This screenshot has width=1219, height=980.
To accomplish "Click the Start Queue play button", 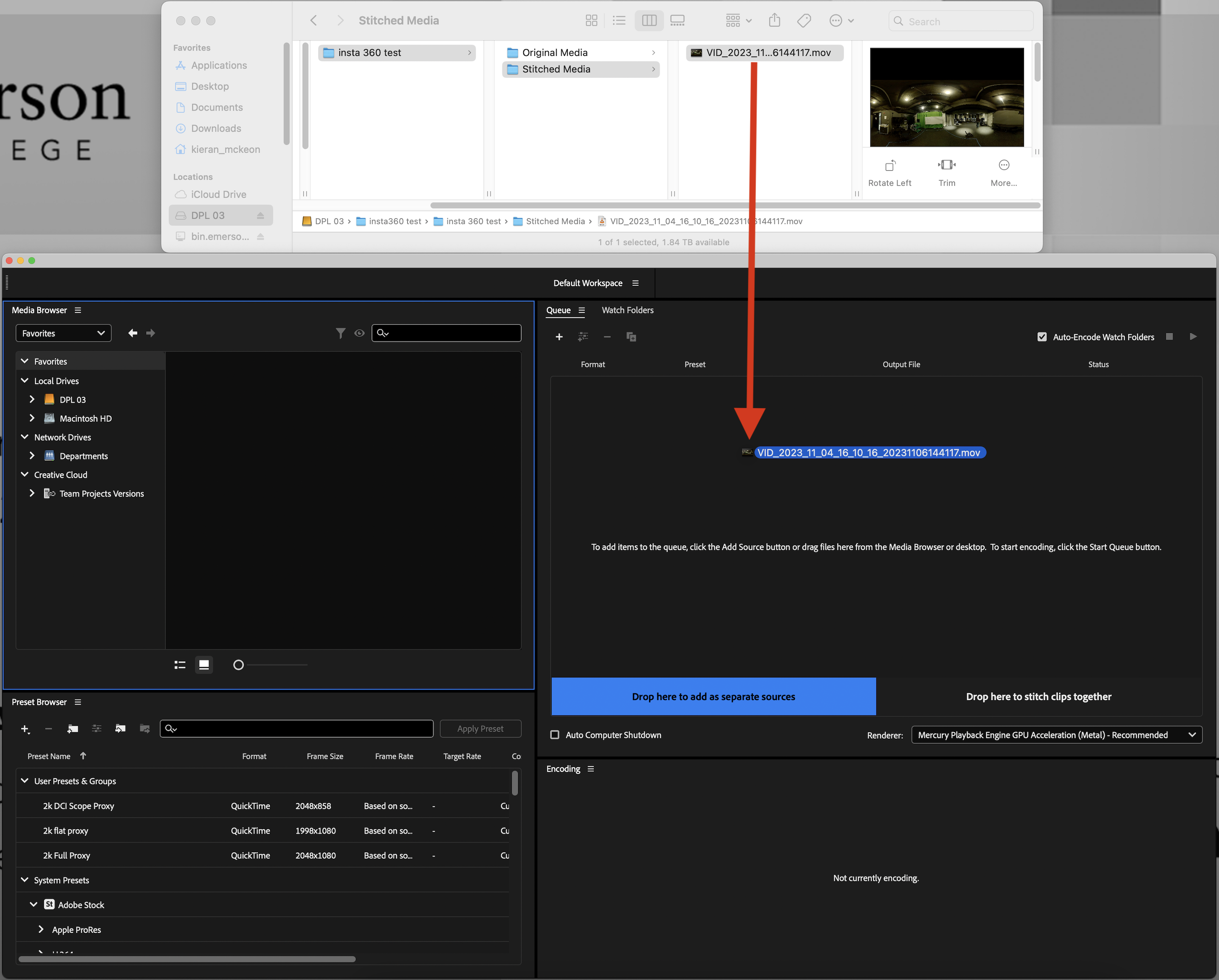I will pos(1193,337).
